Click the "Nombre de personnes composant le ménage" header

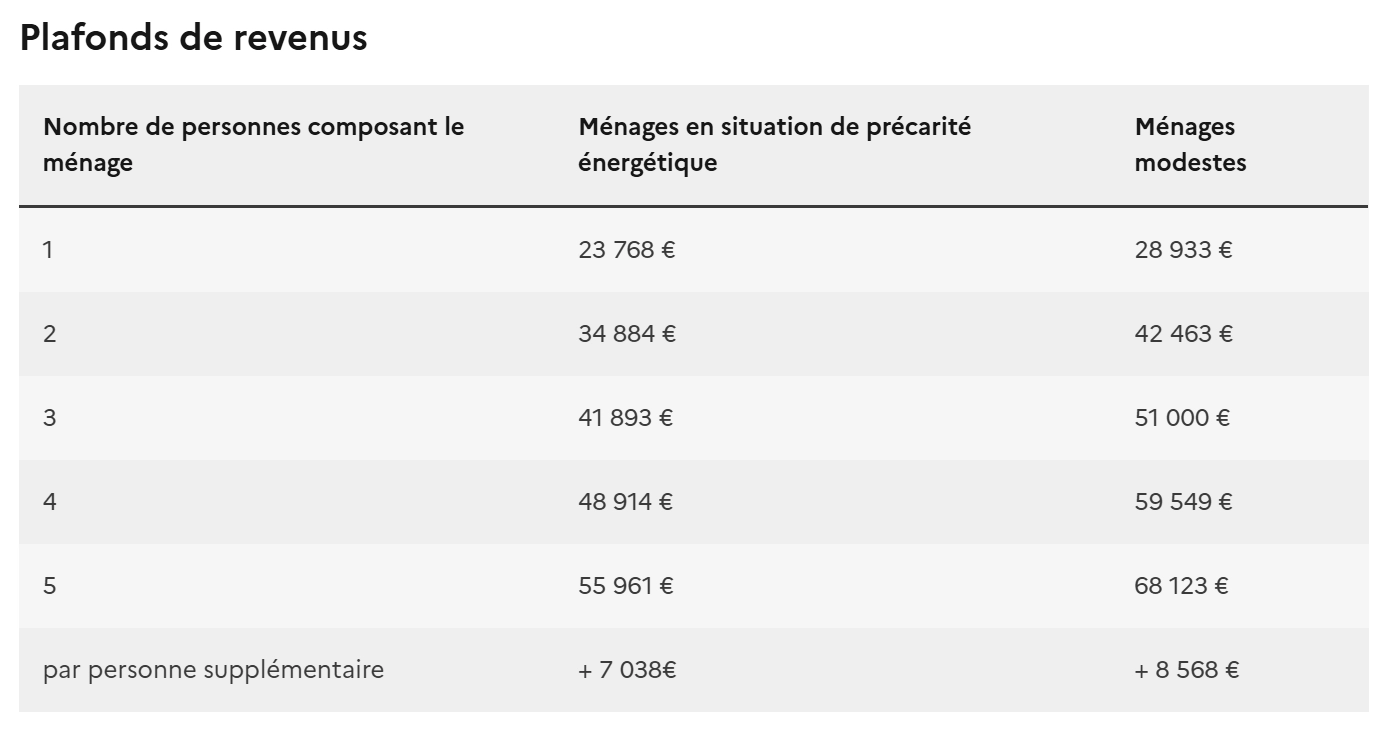tap(254, 145)
